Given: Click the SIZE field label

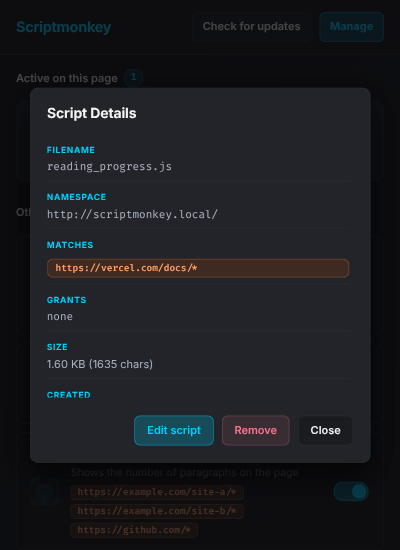Looking at the screenshot, I should (57, 347).
